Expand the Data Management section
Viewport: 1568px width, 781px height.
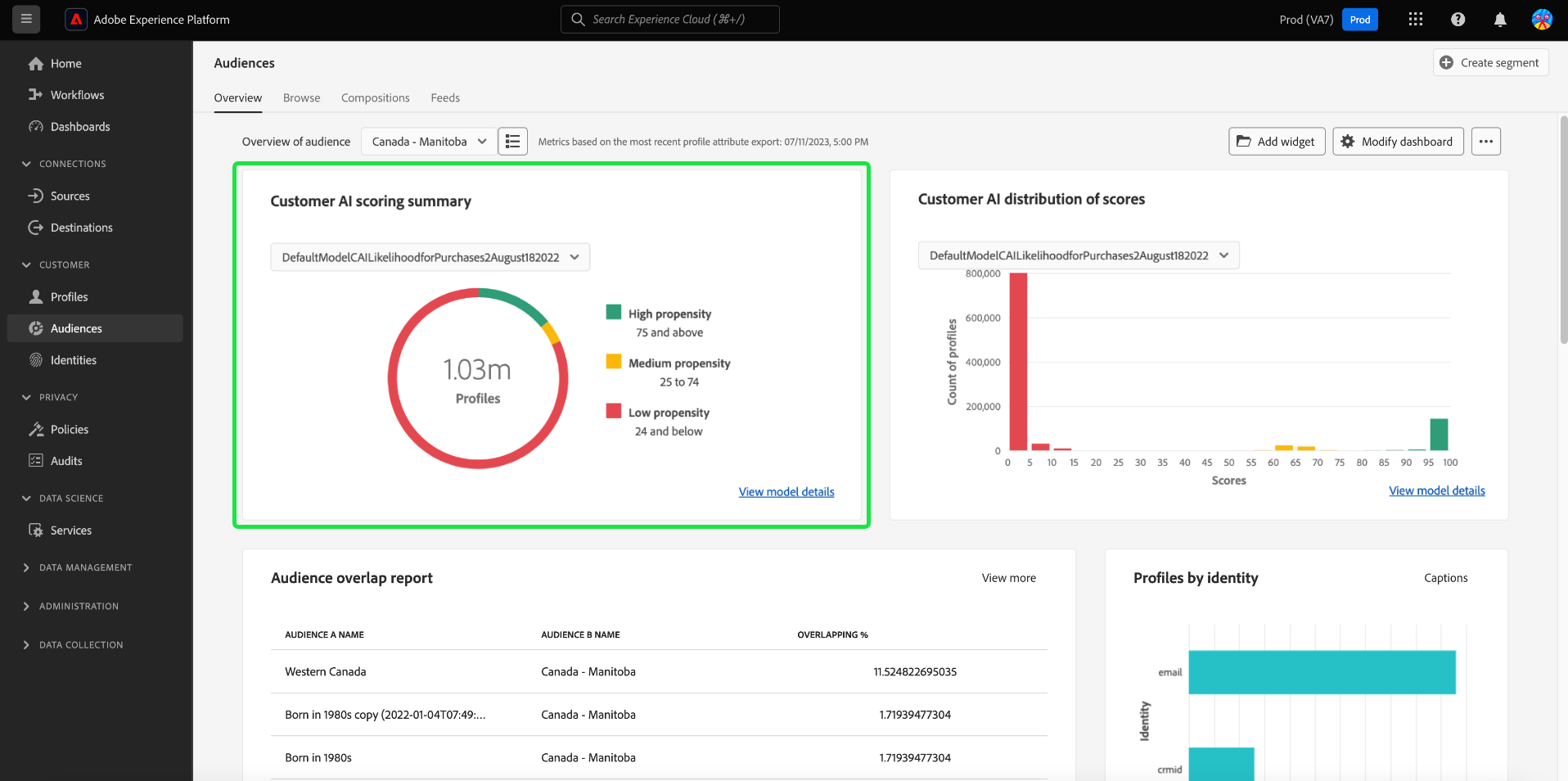click(x=26, y=567)
